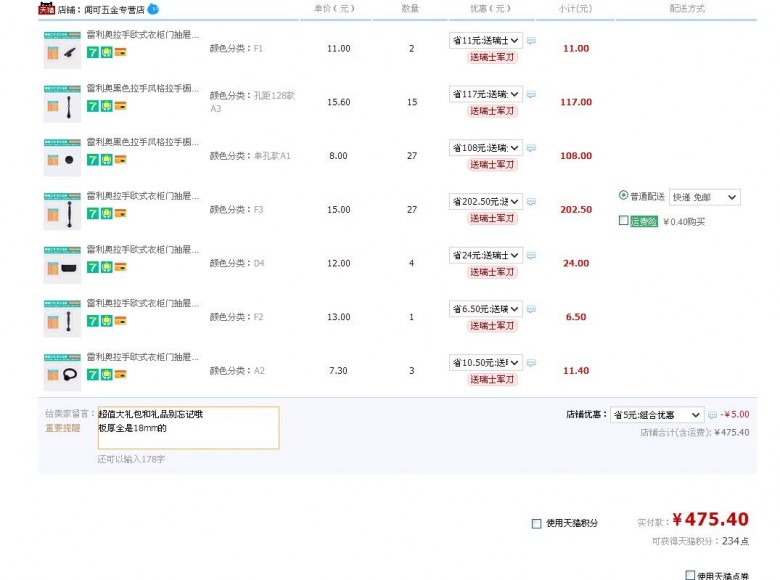Open the 闻可五金专营店 store link

(x=114, y=10)
